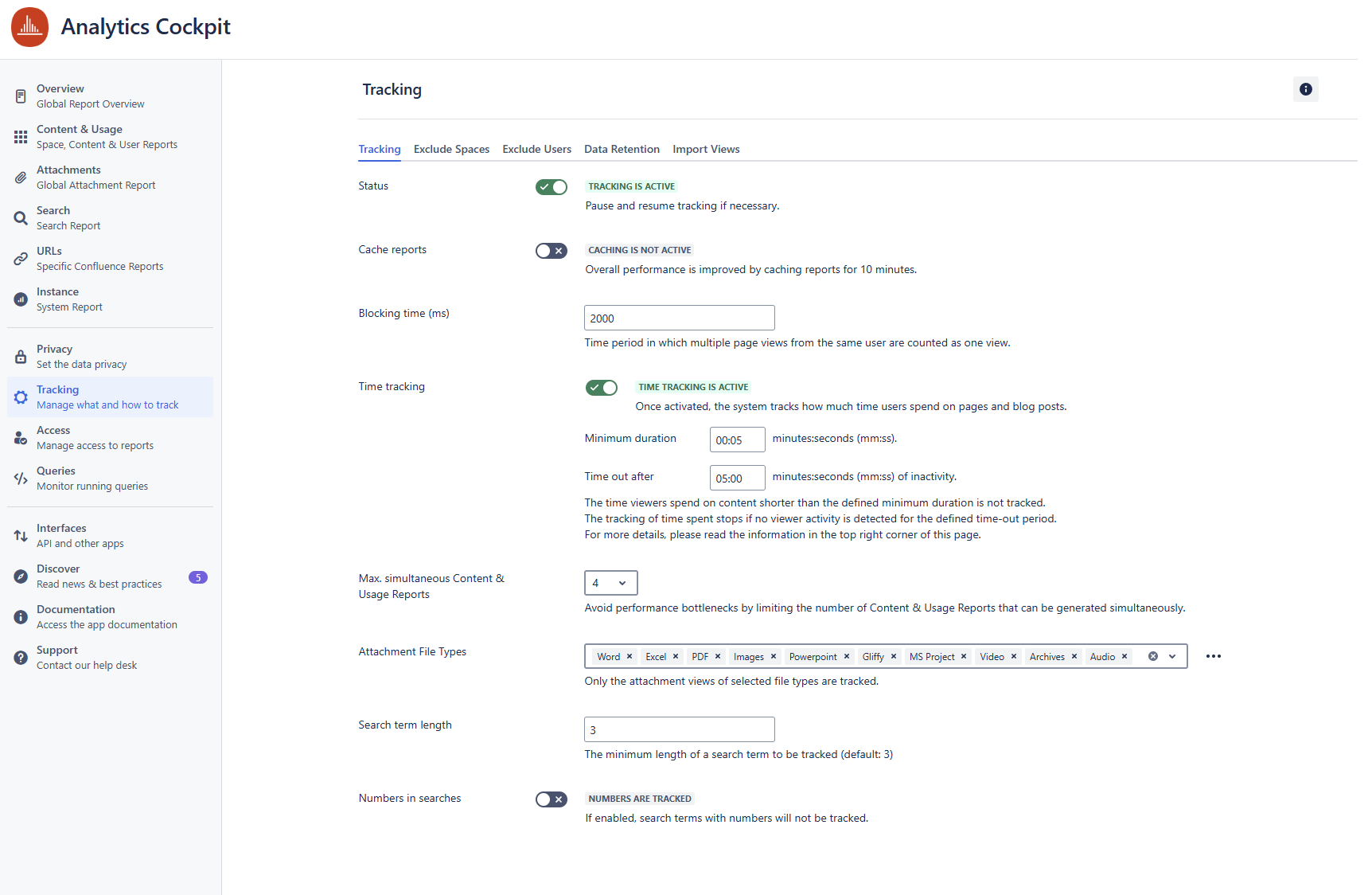Enable the Cache reports toggle
The height and width of the screenshot is (895, 1372).
551,251
